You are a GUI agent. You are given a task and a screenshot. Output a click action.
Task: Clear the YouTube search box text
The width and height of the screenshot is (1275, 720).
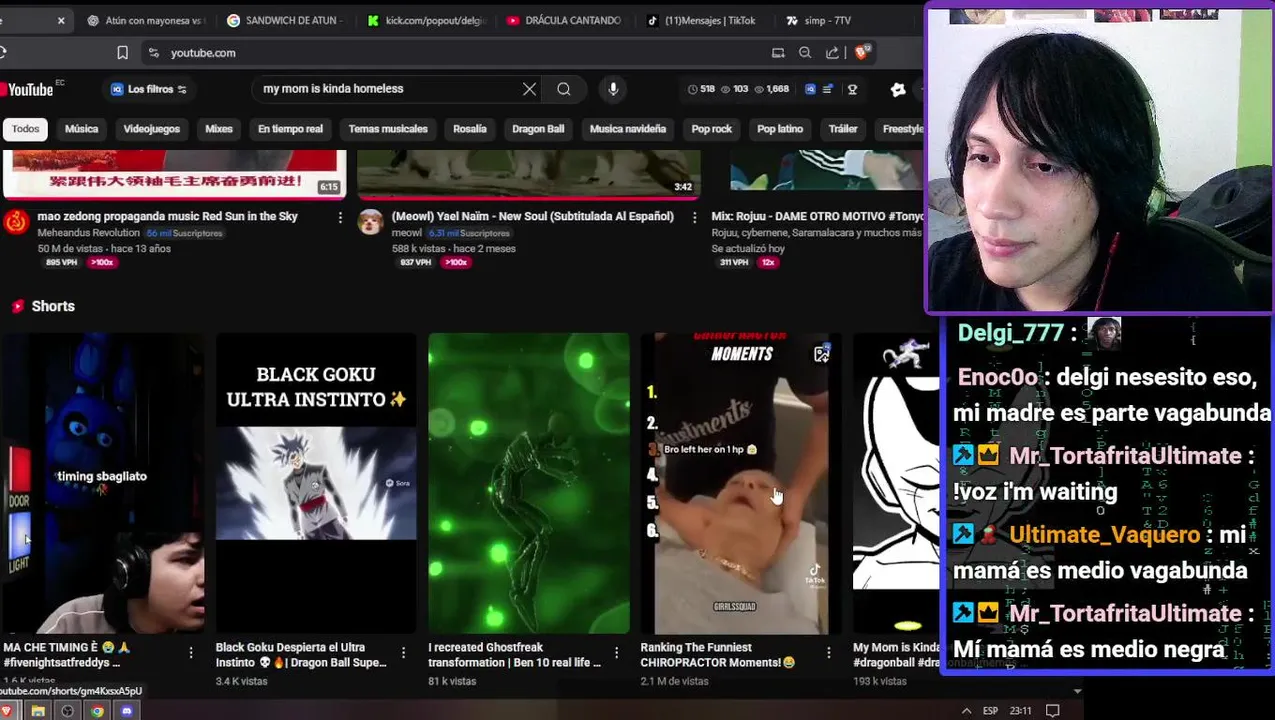click(529, 89)
